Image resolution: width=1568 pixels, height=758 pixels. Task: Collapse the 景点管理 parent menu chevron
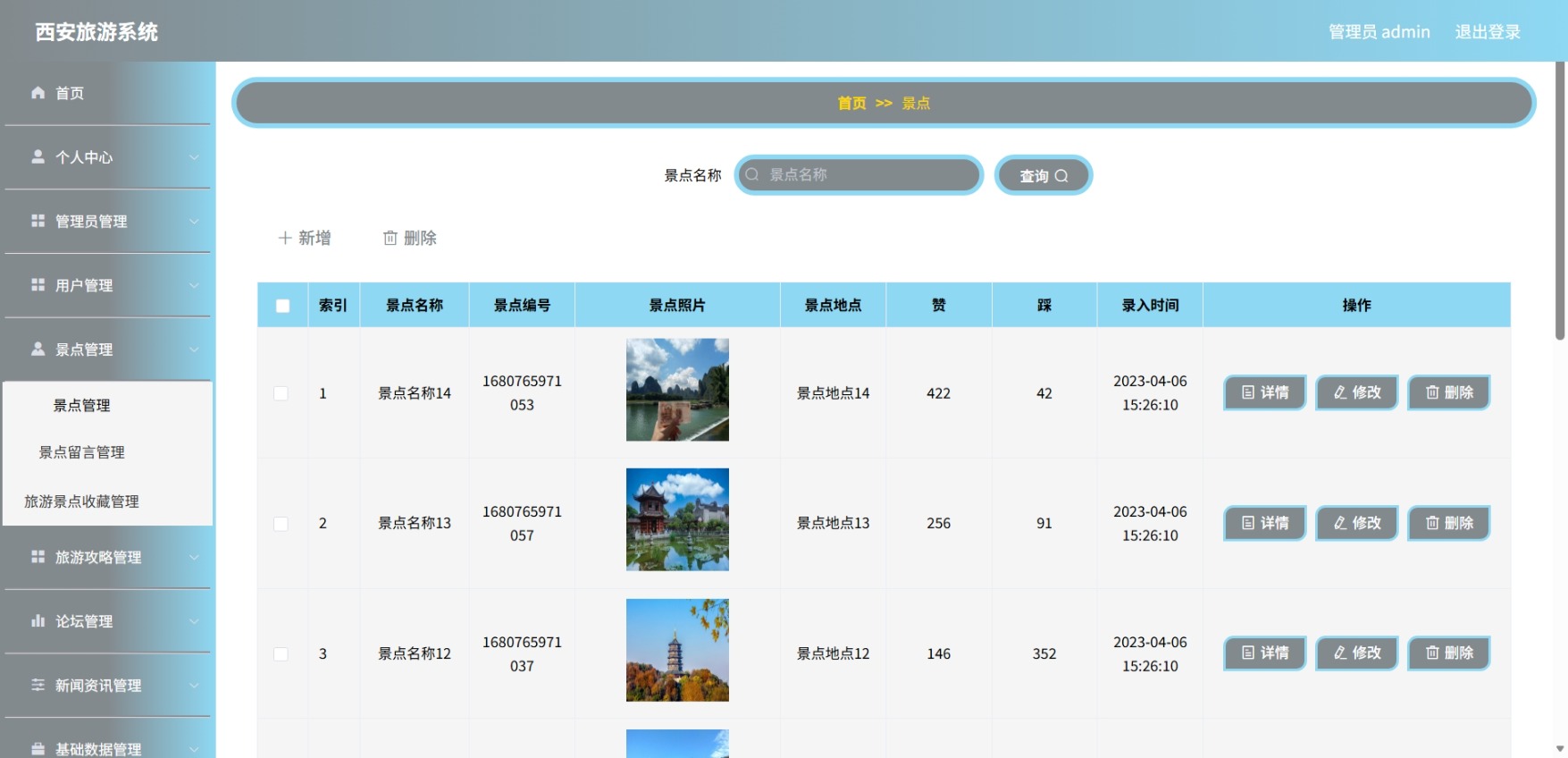pos(194,350)
